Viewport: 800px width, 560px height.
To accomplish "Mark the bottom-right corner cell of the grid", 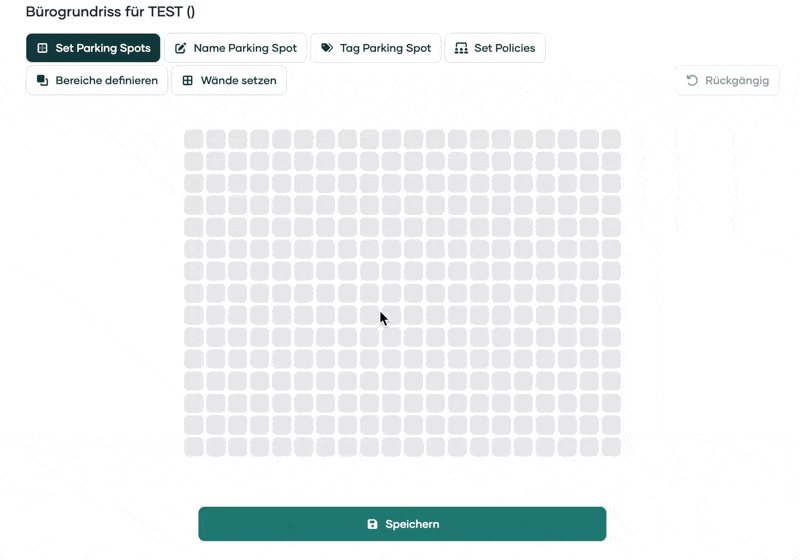I will pos(611,447).
